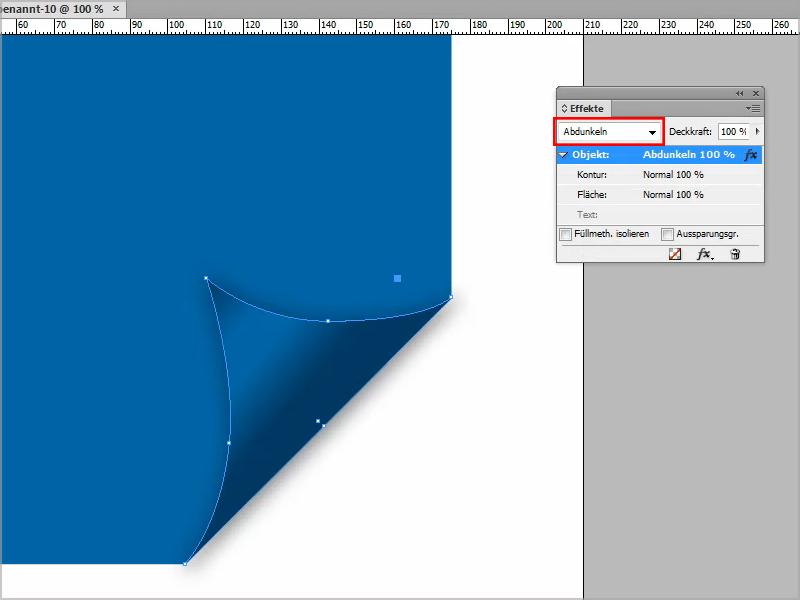Open the fx add-effect icon at panel bottom
Image resolution: width=800 pixels, height=600 pixels.
click(x=704, y=254)
